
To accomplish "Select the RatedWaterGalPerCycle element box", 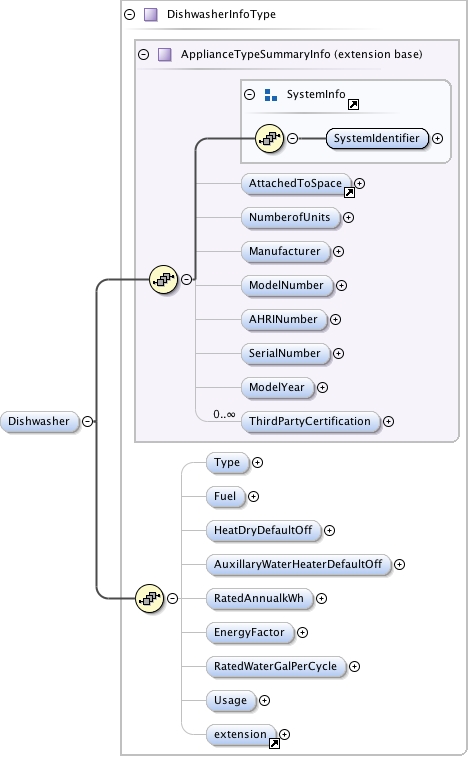I will (x=276, y=667).
